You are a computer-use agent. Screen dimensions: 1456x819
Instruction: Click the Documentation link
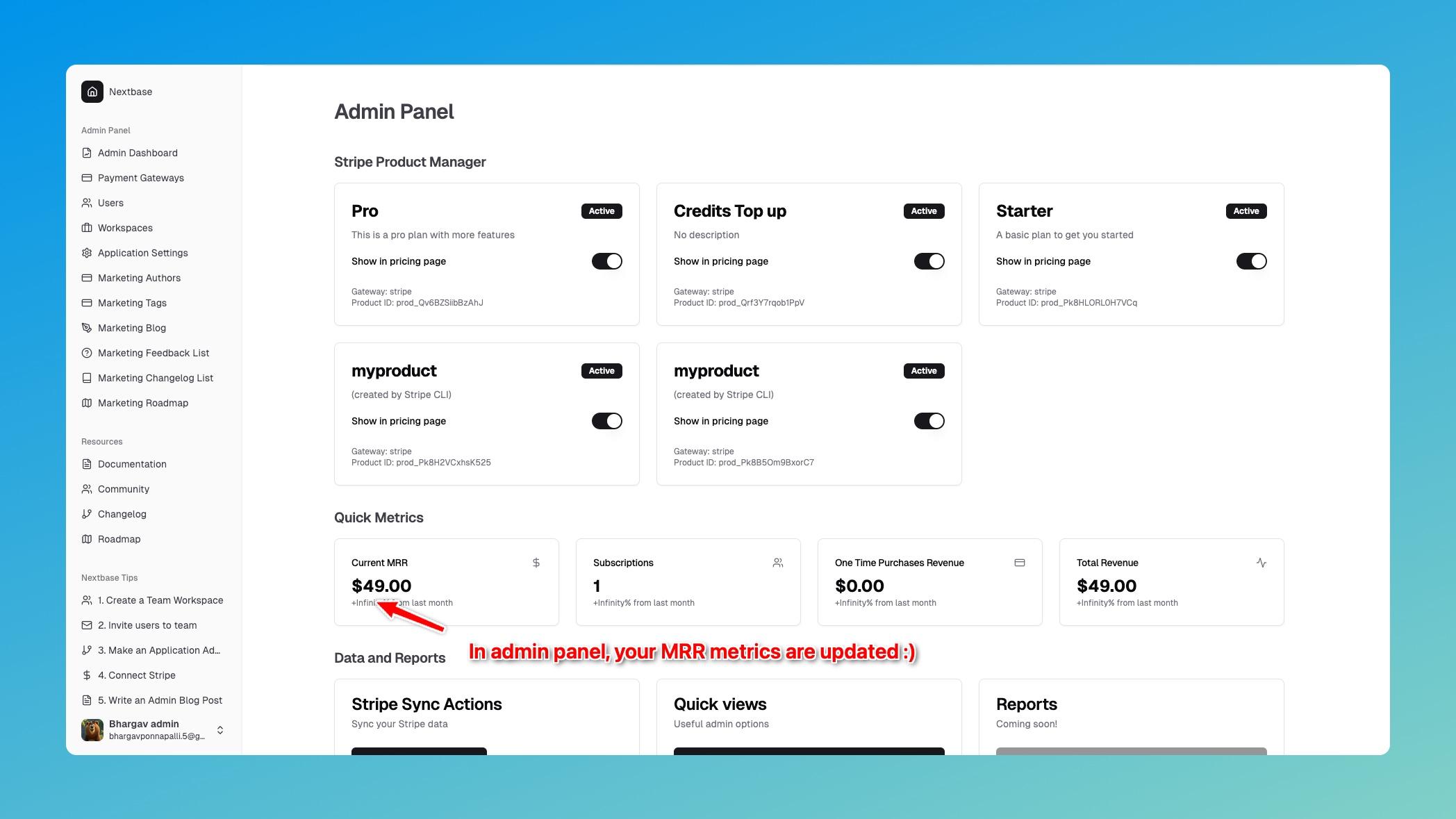pos(132,463)
